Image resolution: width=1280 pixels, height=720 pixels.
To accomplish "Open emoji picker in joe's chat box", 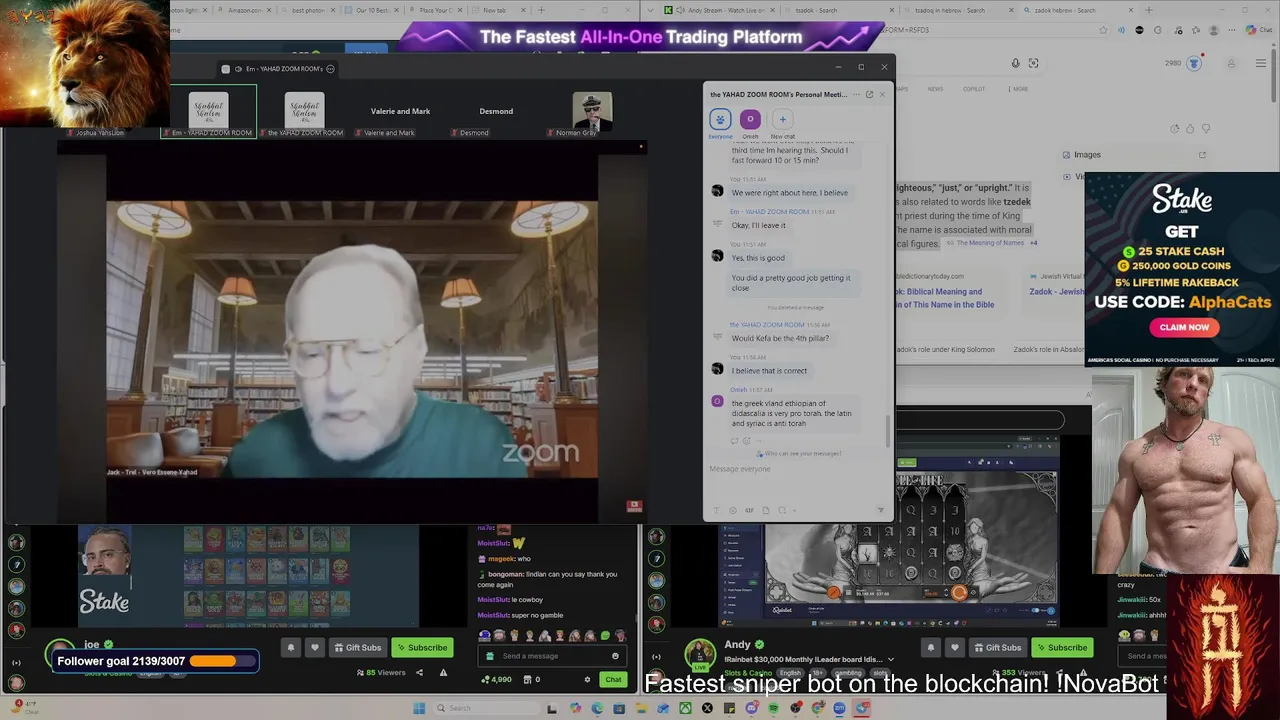I will pos(615,656).
